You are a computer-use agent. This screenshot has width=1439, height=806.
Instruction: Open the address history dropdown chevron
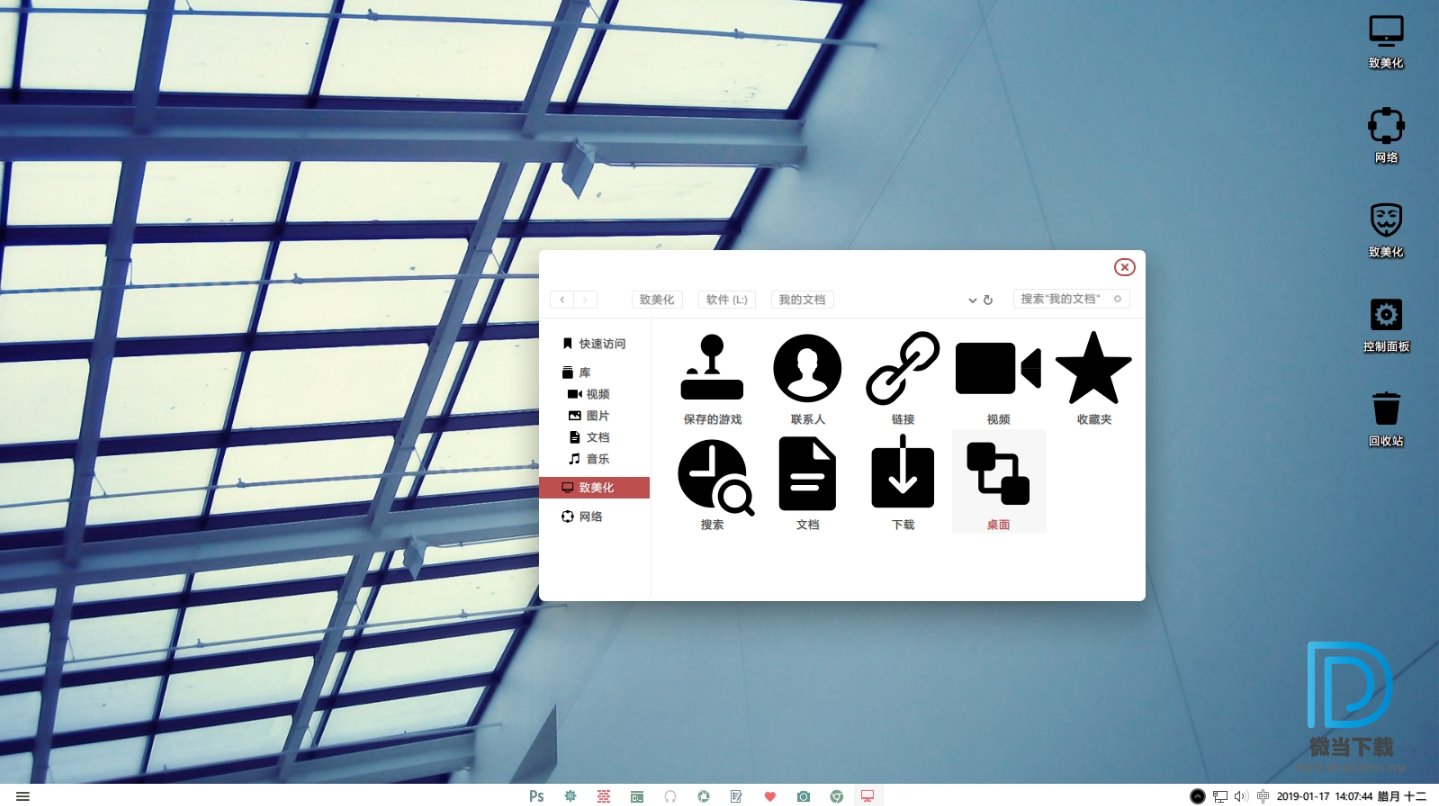(x=972, y=300)
